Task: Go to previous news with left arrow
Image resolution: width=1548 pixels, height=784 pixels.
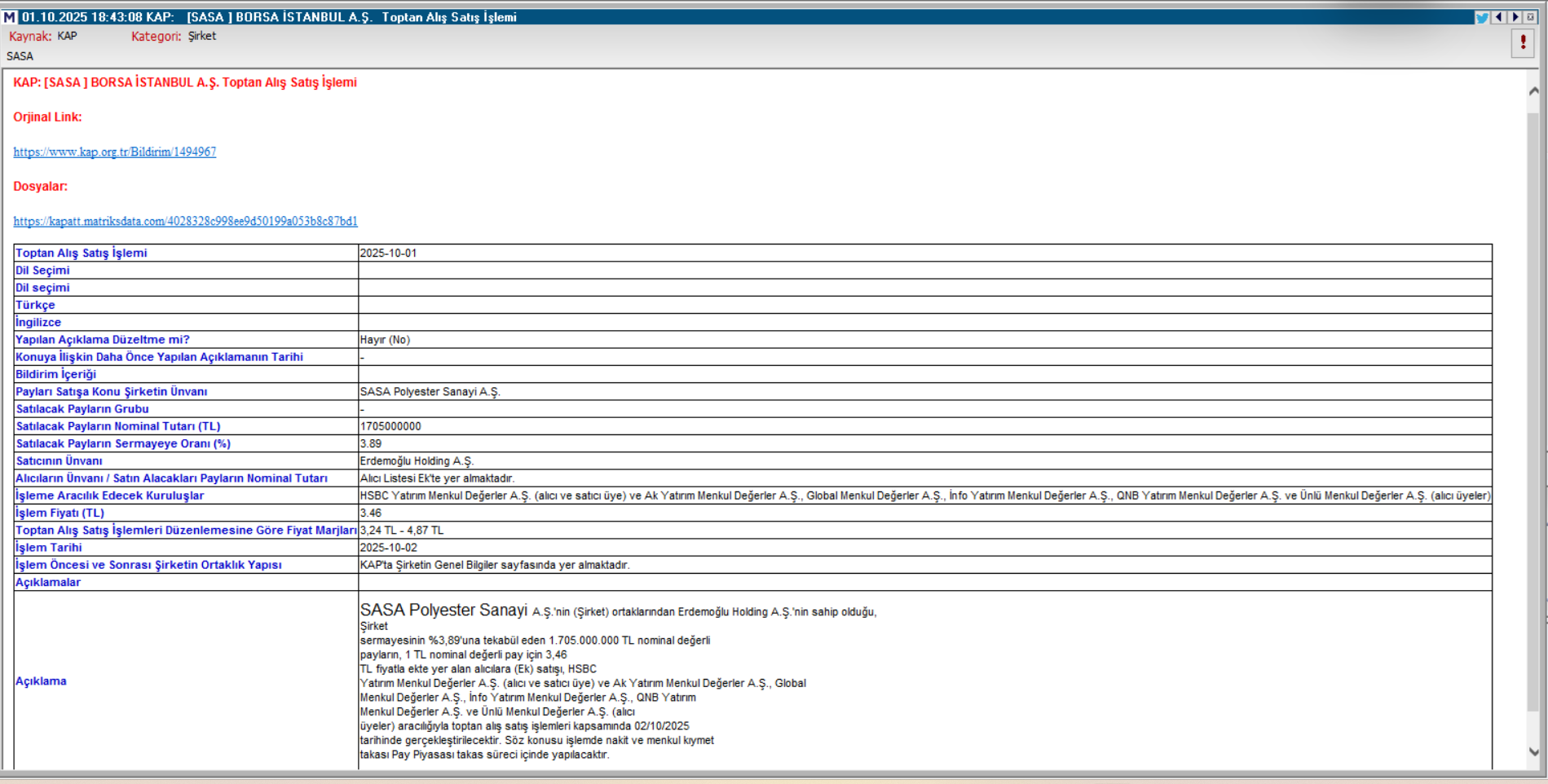Action: pyautogui.click(x=1498, y=17)
